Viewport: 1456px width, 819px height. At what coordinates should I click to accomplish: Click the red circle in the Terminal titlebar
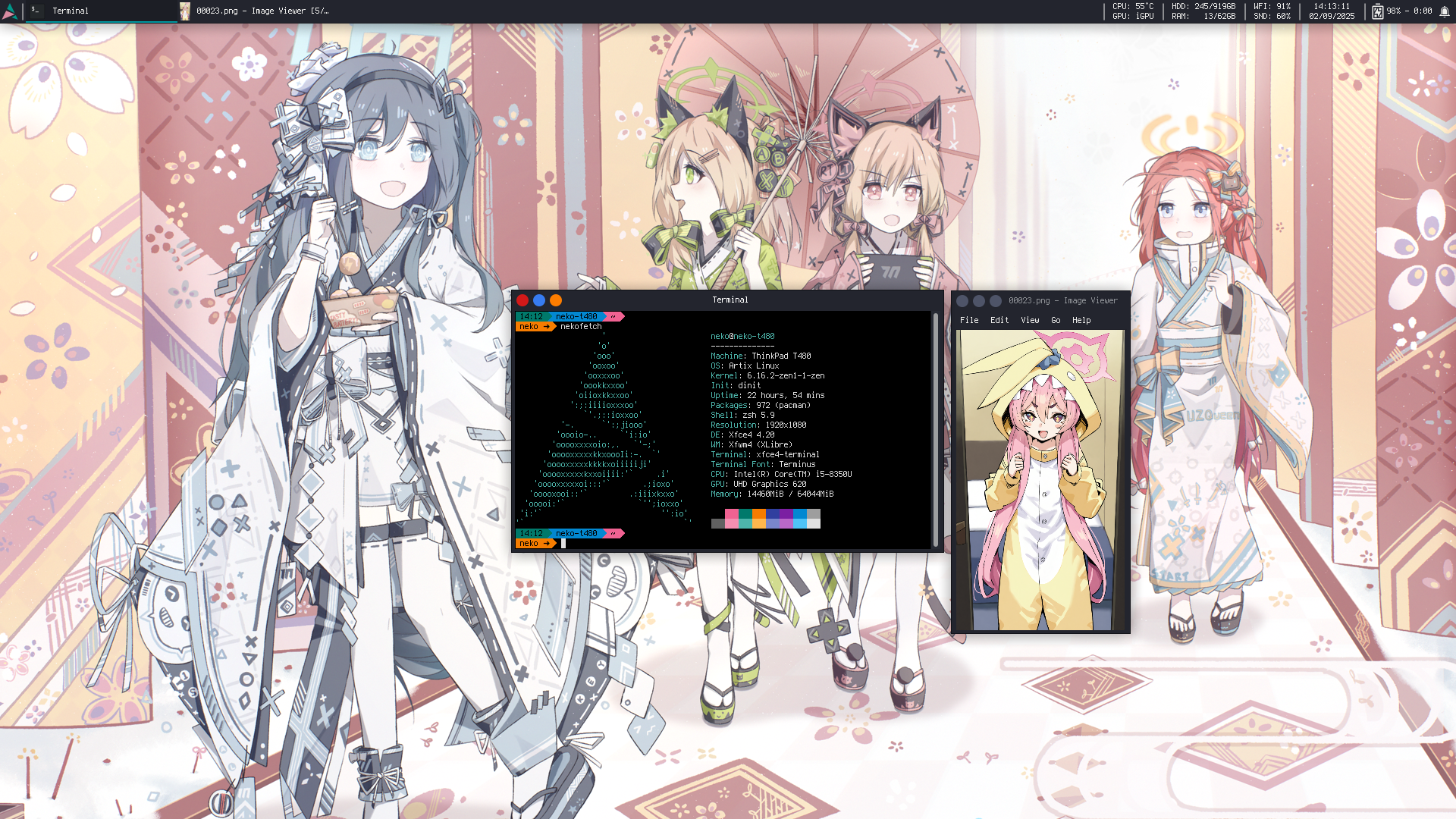(522, 300)
